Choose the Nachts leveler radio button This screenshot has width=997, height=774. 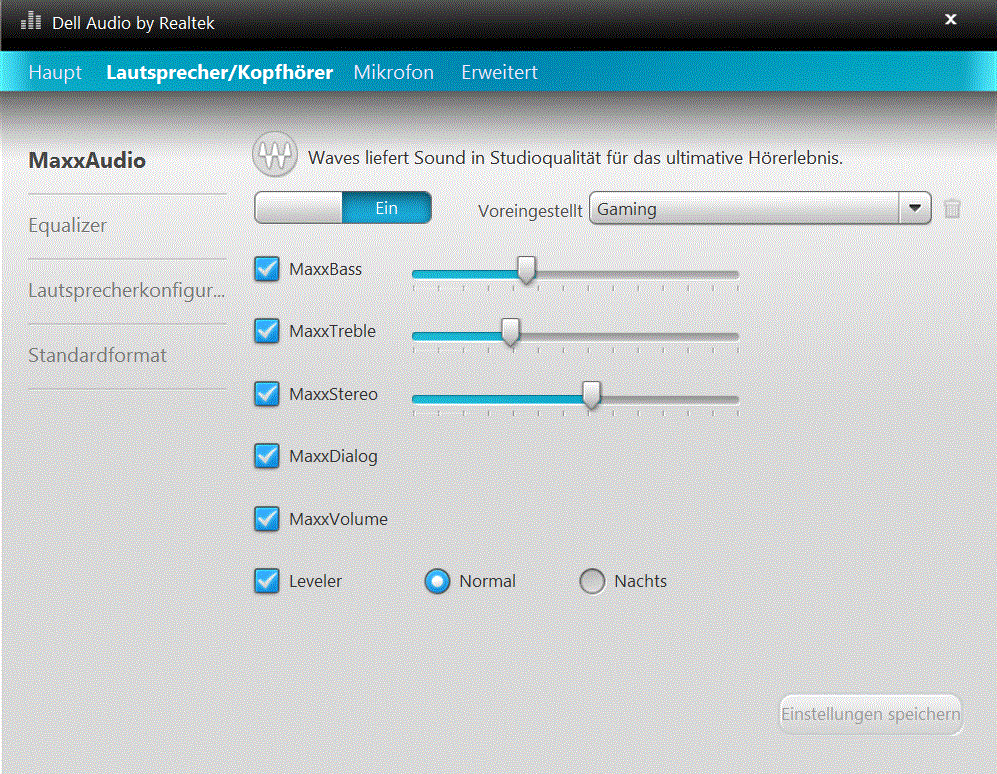point(592,581)
